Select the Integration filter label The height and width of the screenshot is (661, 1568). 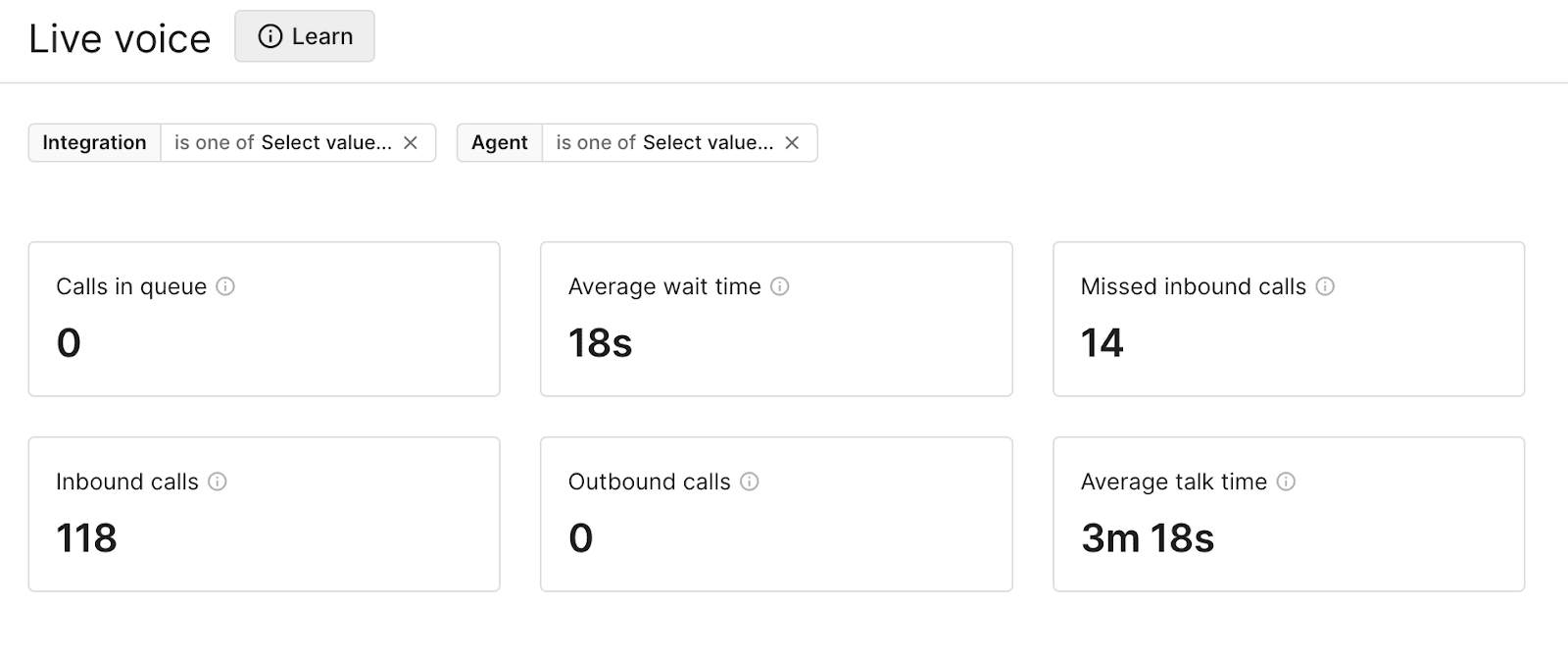coord(94,142)
